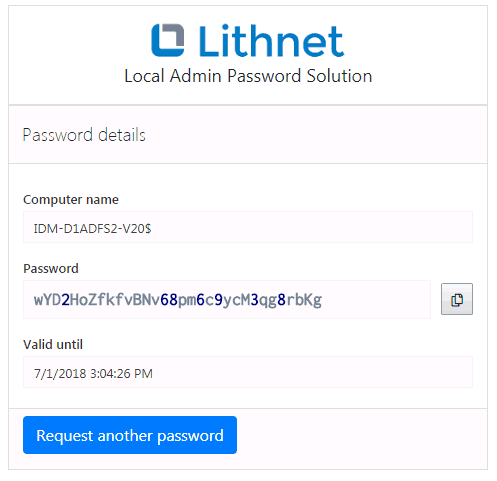This screenshot has width=497, height=481.
Task: Focus the Password text field
Action: (x=227, y=299)
